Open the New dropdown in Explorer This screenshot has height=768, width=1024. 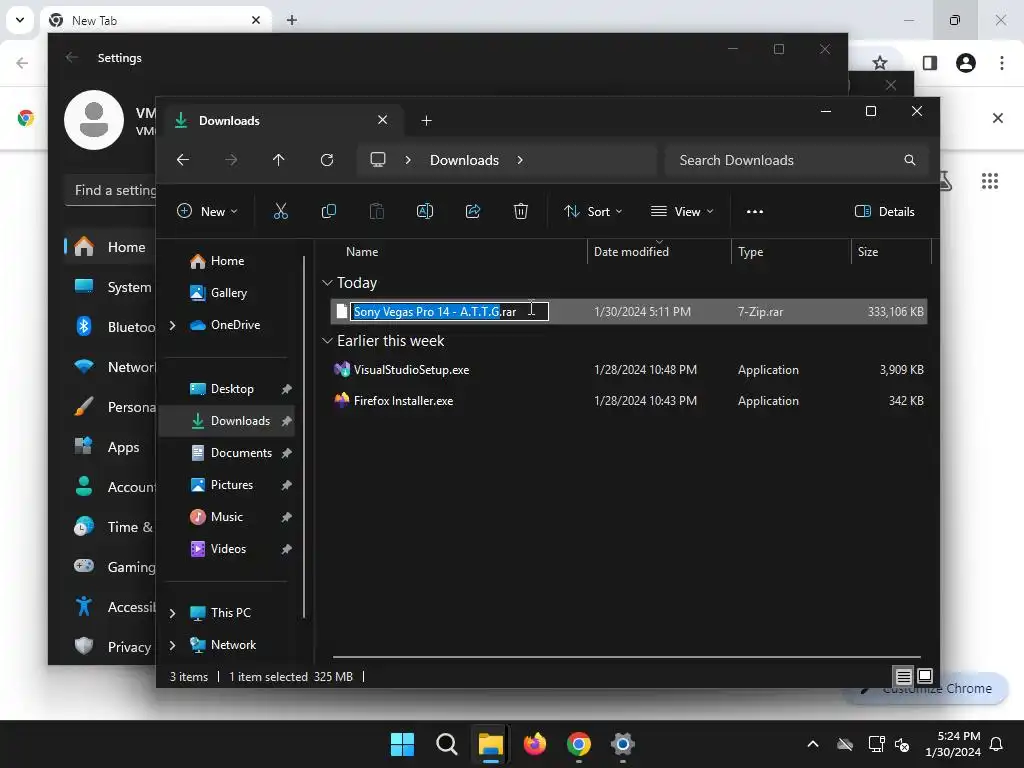click(x=207, y=211)
